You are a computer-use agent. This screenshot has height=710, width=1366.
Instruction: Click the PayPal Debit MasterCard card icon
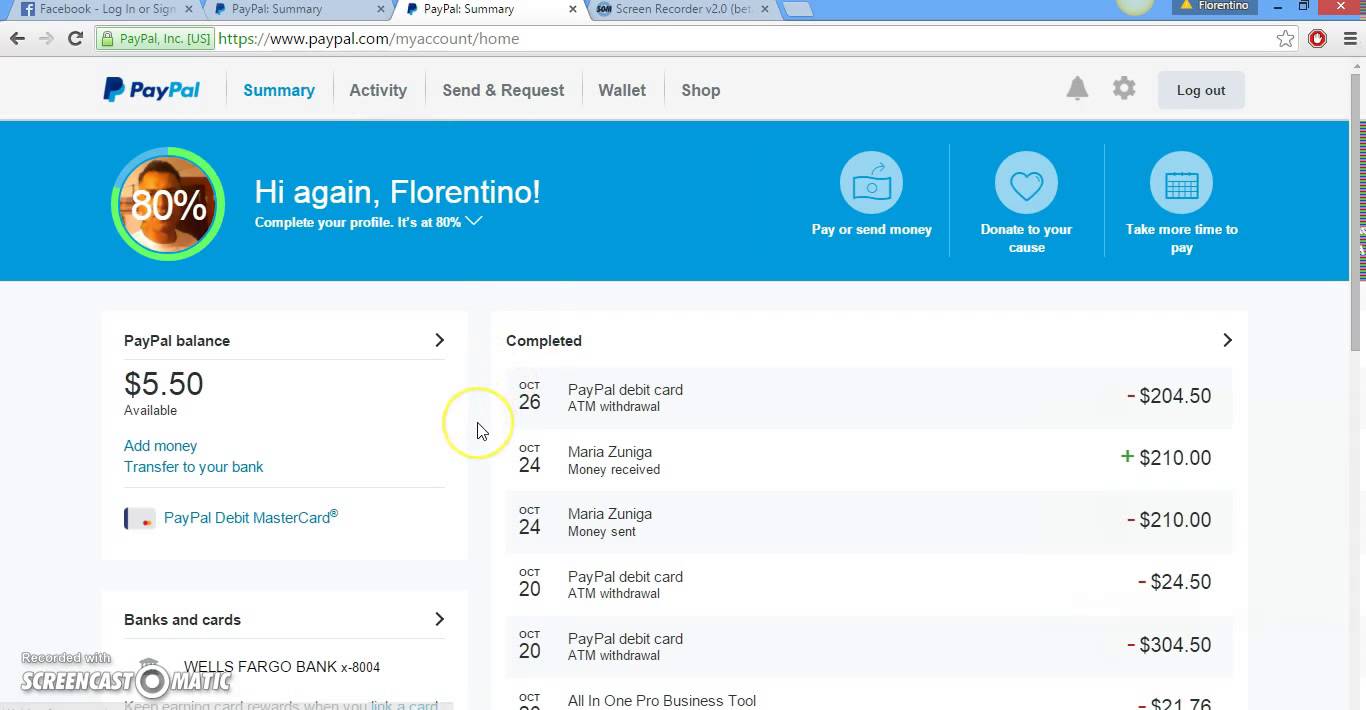pos(140,518)
